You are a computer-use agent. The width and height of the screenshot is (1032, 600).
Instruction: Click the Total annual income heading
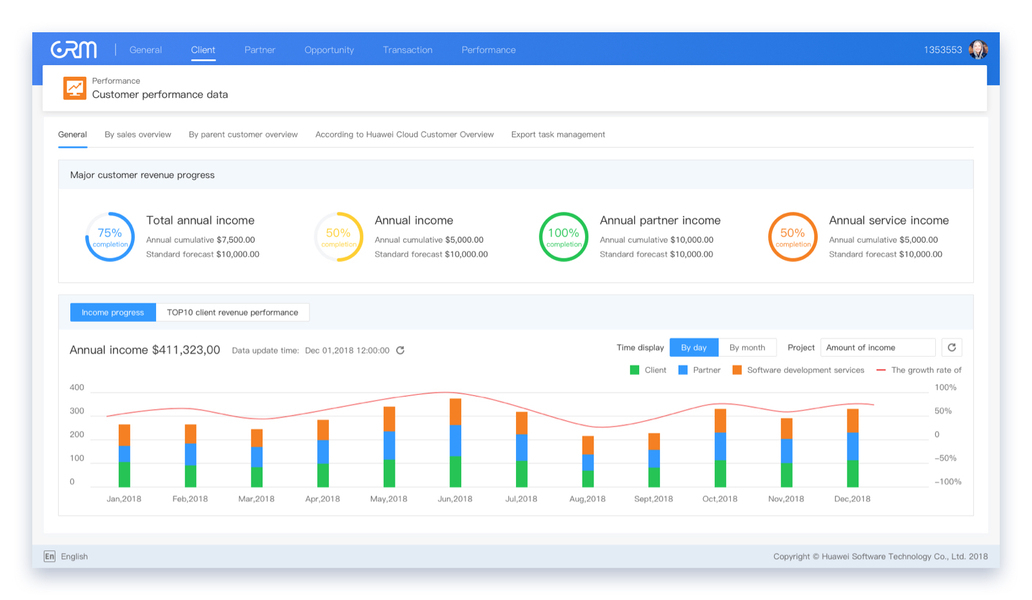tap(200, 220)
